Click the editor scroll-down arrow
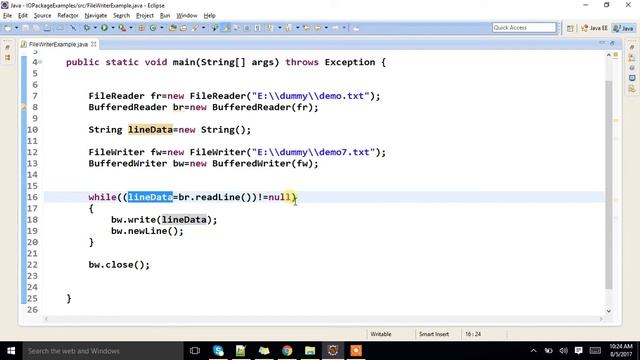This screenshot has width=640, height=360. tap(609, 311)
